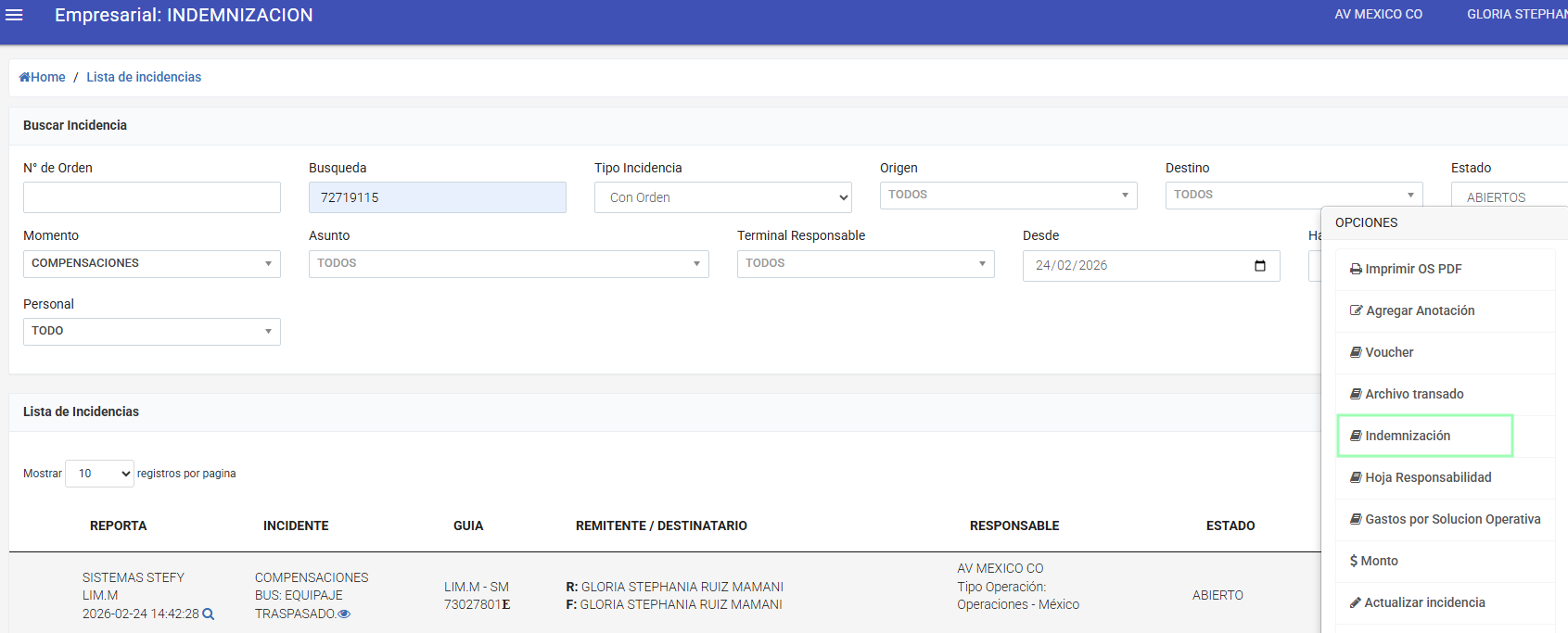Click the Lista de incidencias breadcrumb
Image resolution: width=1568 pixels, height=633 pixels.
tap(144, 77)
